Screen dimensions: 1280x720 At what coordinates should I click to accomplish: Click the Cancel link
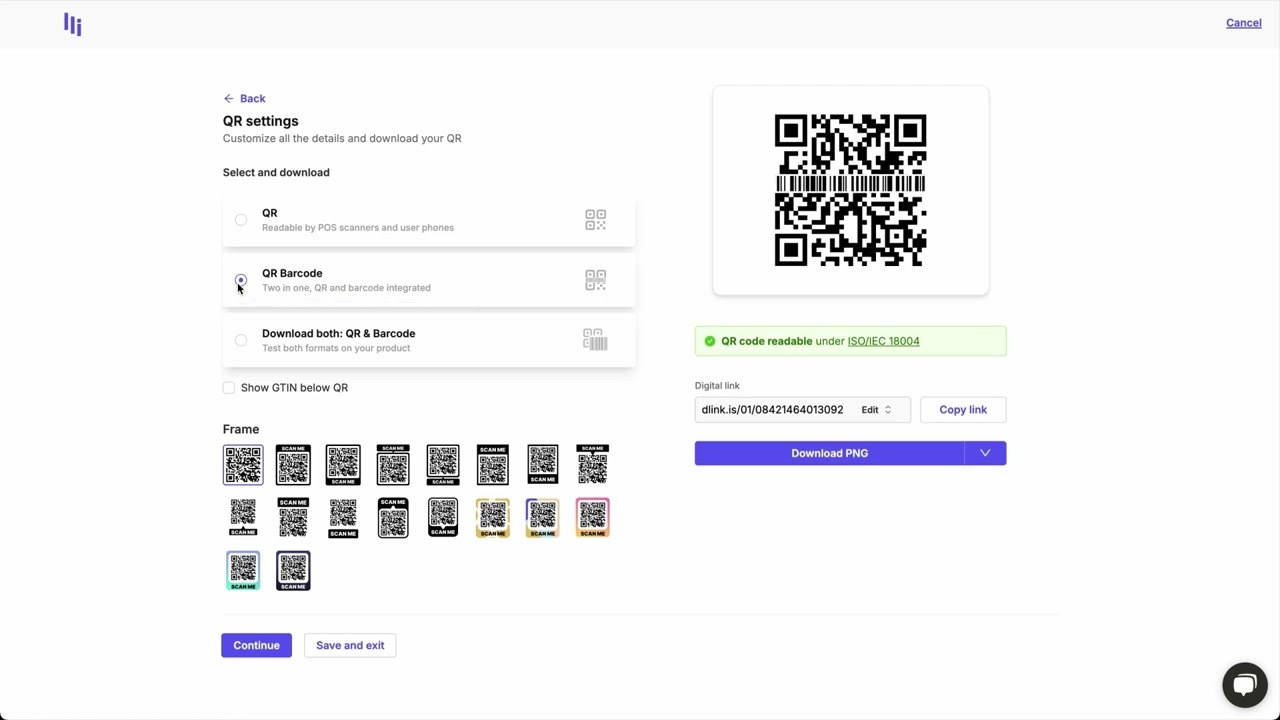click(x=1243, y=23)
